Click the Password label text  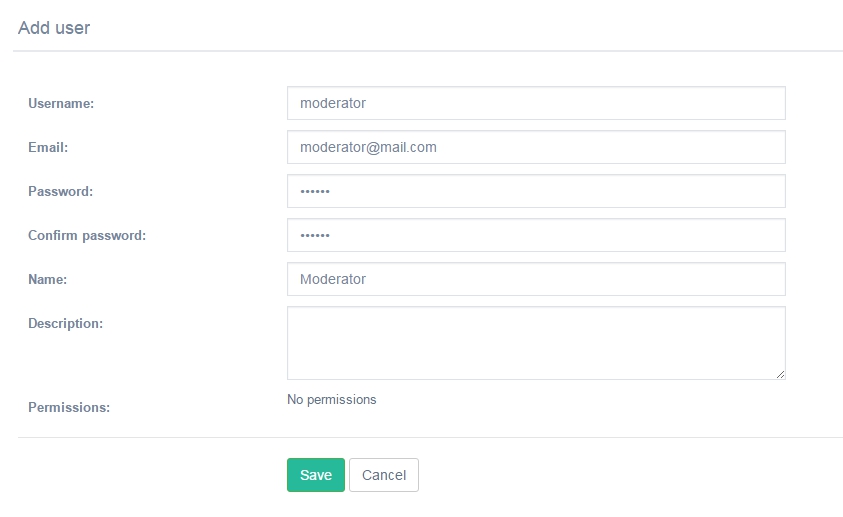coord(61,192)
